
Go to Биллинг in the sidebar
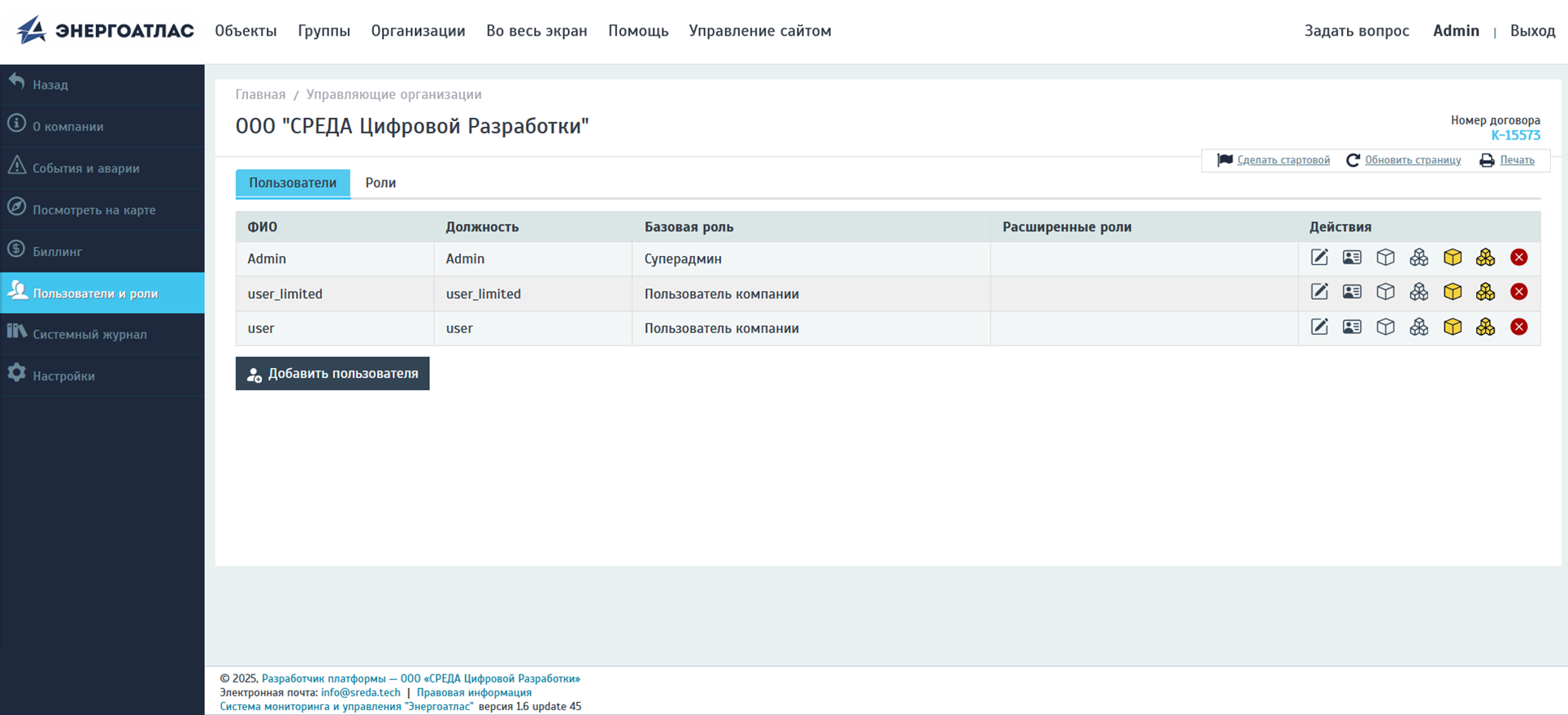(57, 251)
